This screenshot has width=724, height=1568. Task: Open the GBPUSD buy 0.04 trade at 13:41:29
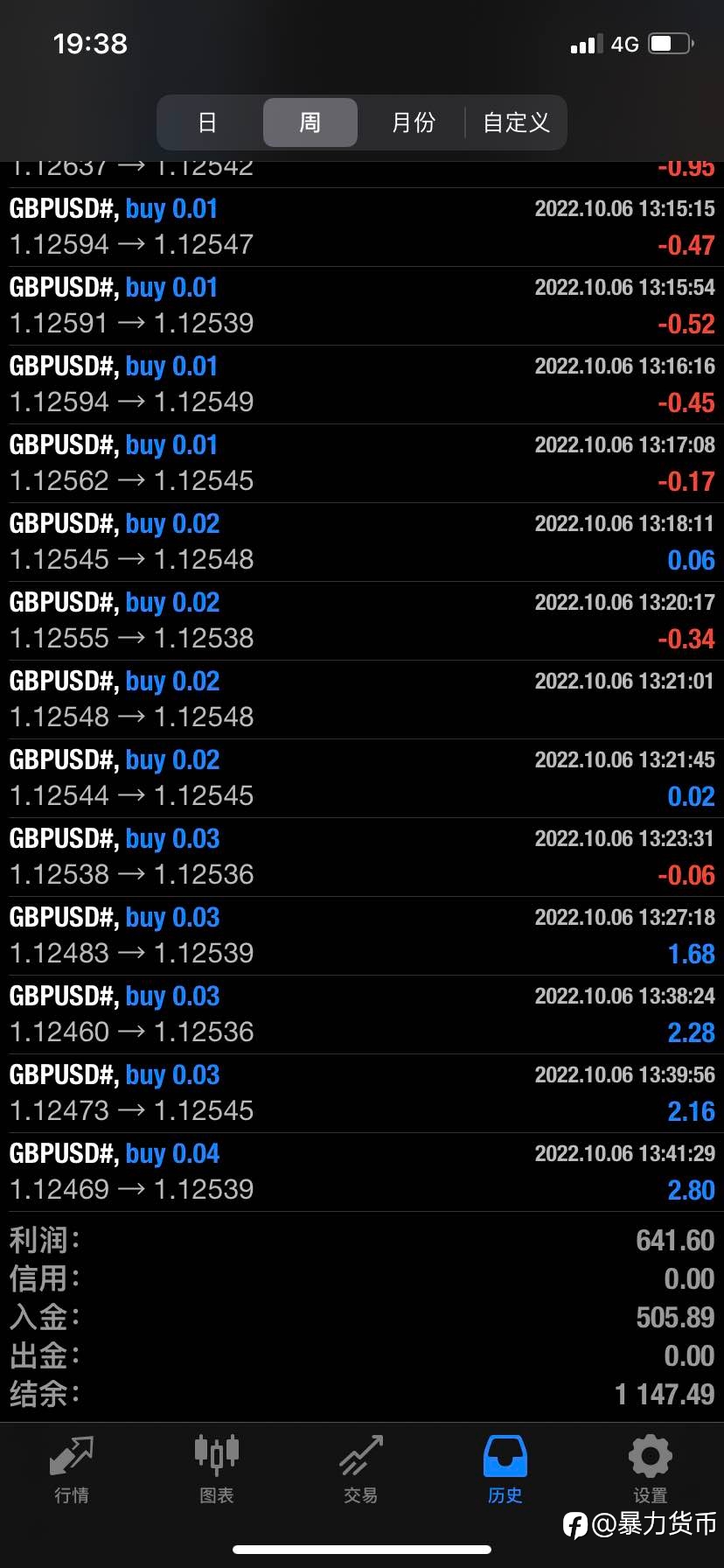click(x=362, y=1172)
